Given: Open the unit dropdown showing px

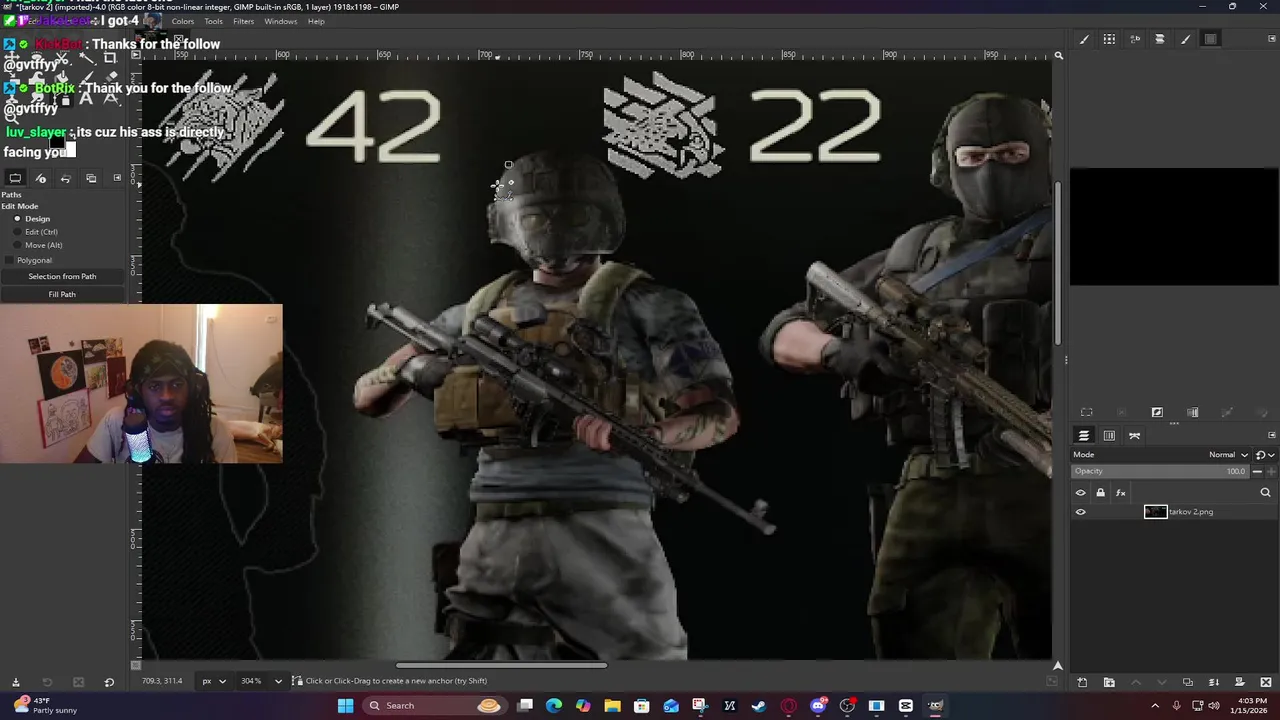Looking at the screenshot, I should pos(214,681).
